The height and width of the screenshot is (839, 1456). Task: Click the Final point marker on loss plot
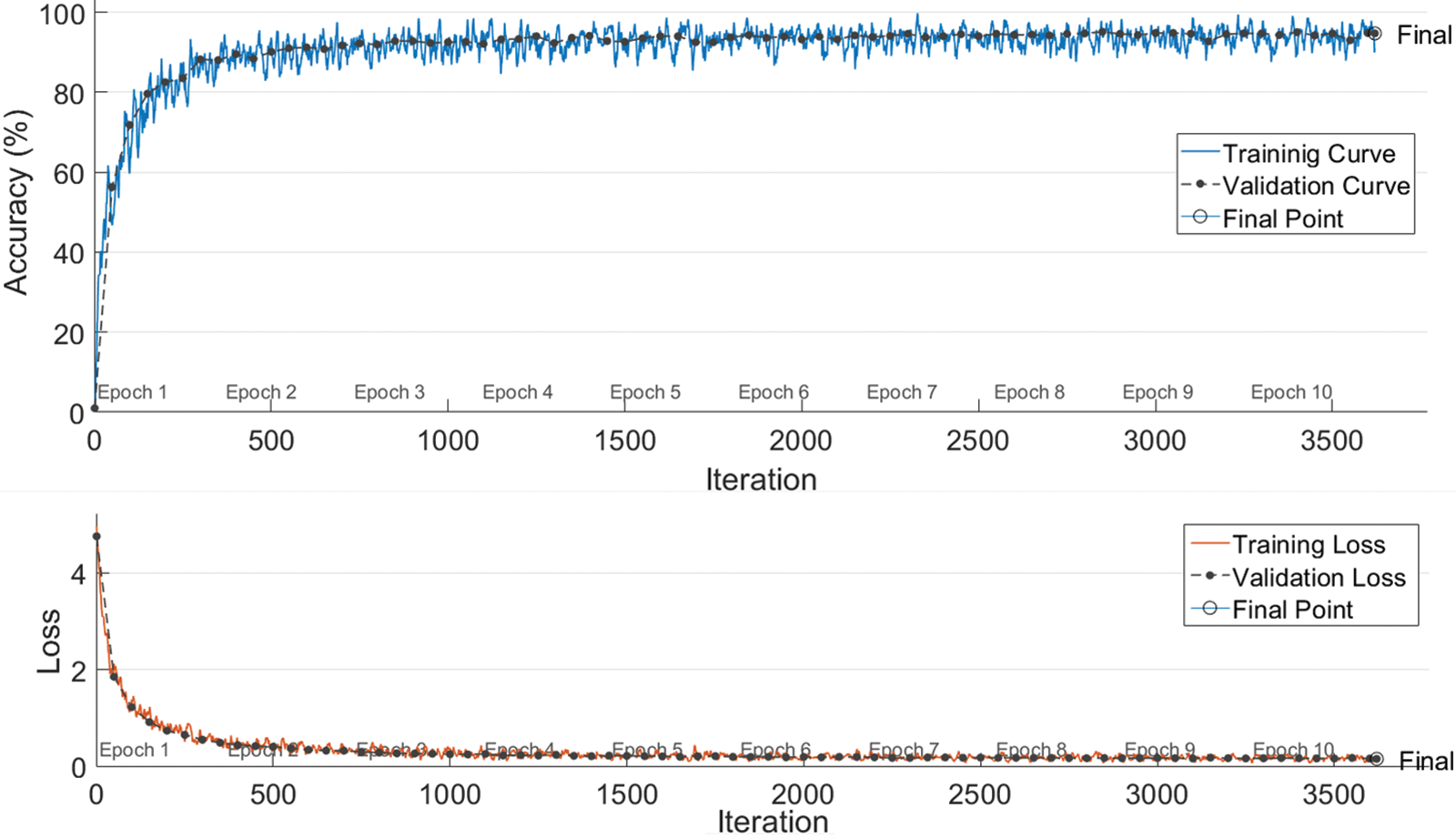pos(1376,759)
